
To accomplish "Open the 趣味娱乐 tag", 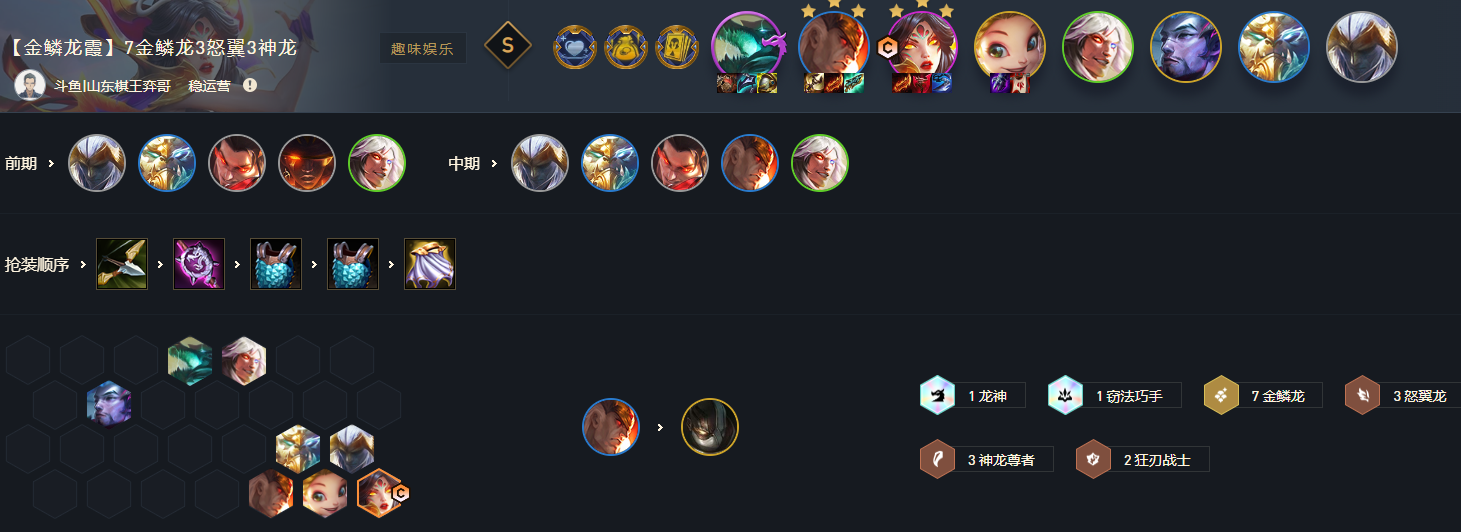I will click(x=423, y=48).
